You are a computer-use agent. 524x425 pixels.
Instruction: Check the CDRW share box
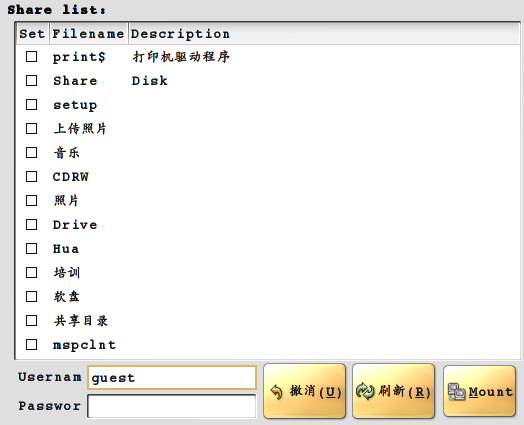coord(31,176)
